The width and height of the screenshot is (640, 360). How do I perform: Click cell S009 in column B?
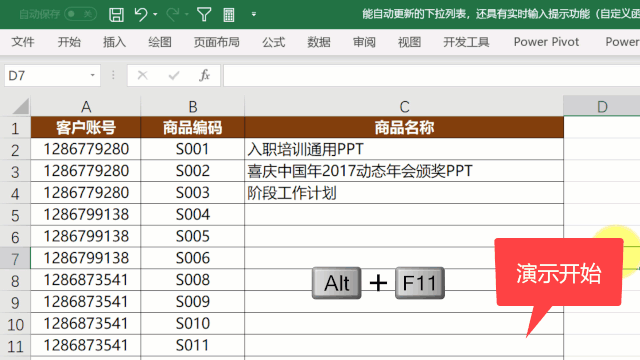tap(193, 302)
